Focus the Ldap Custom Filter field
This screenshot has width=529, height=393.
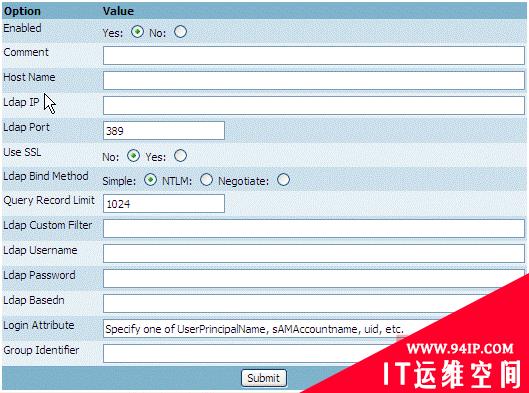tap(314, 228)
